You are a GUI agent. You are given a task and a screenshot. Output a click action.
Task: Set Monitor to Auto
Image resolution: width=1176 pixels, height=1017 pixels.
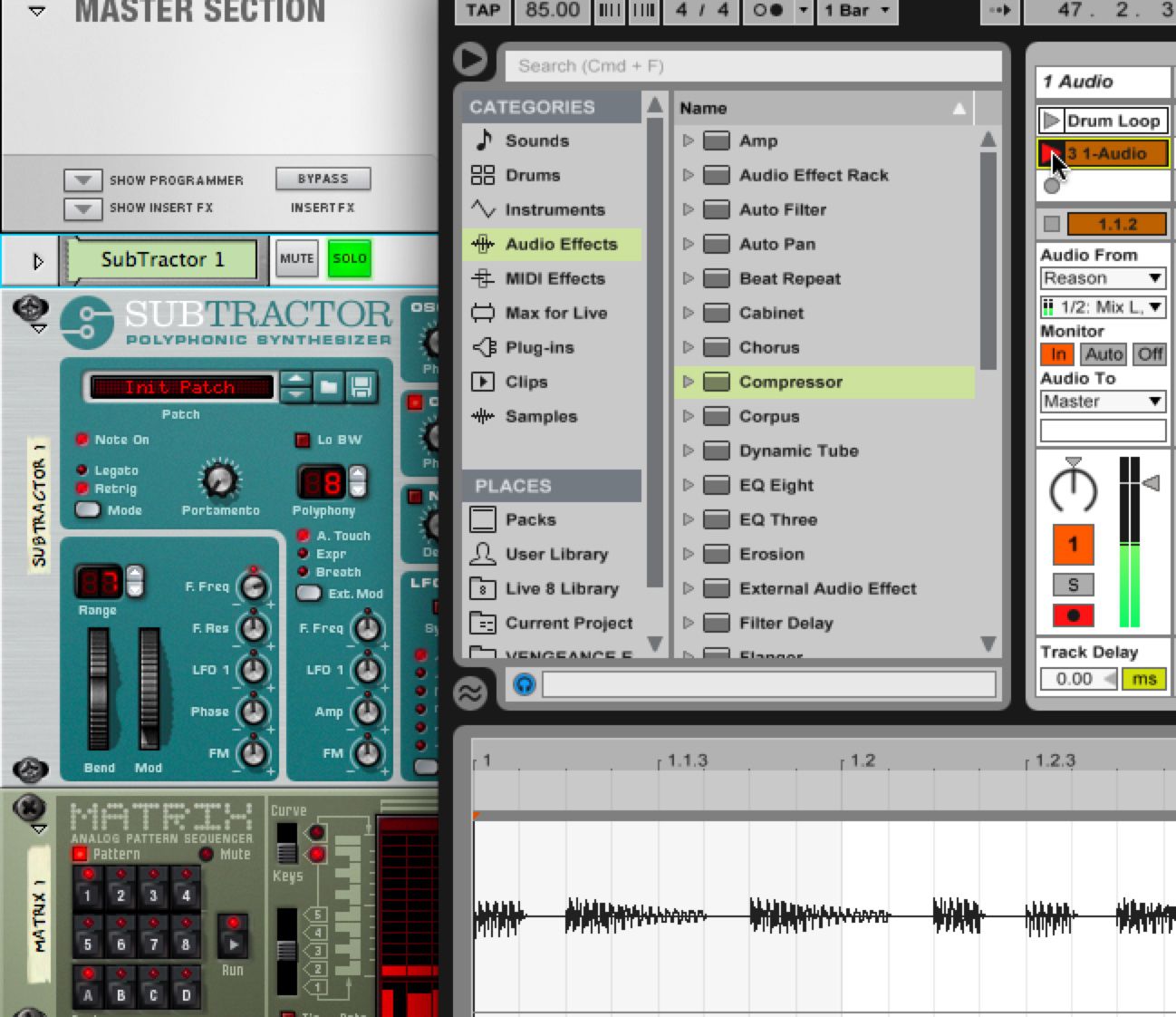coord(1104,354)
